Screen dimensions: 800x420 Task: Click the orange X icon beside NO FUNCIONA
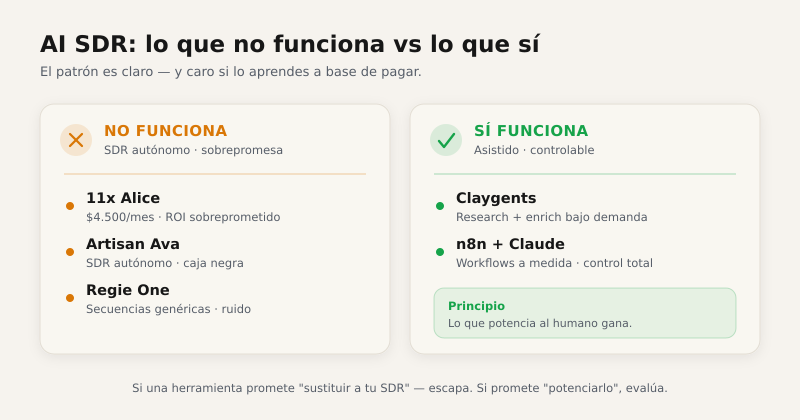click(x=76, y=140)
